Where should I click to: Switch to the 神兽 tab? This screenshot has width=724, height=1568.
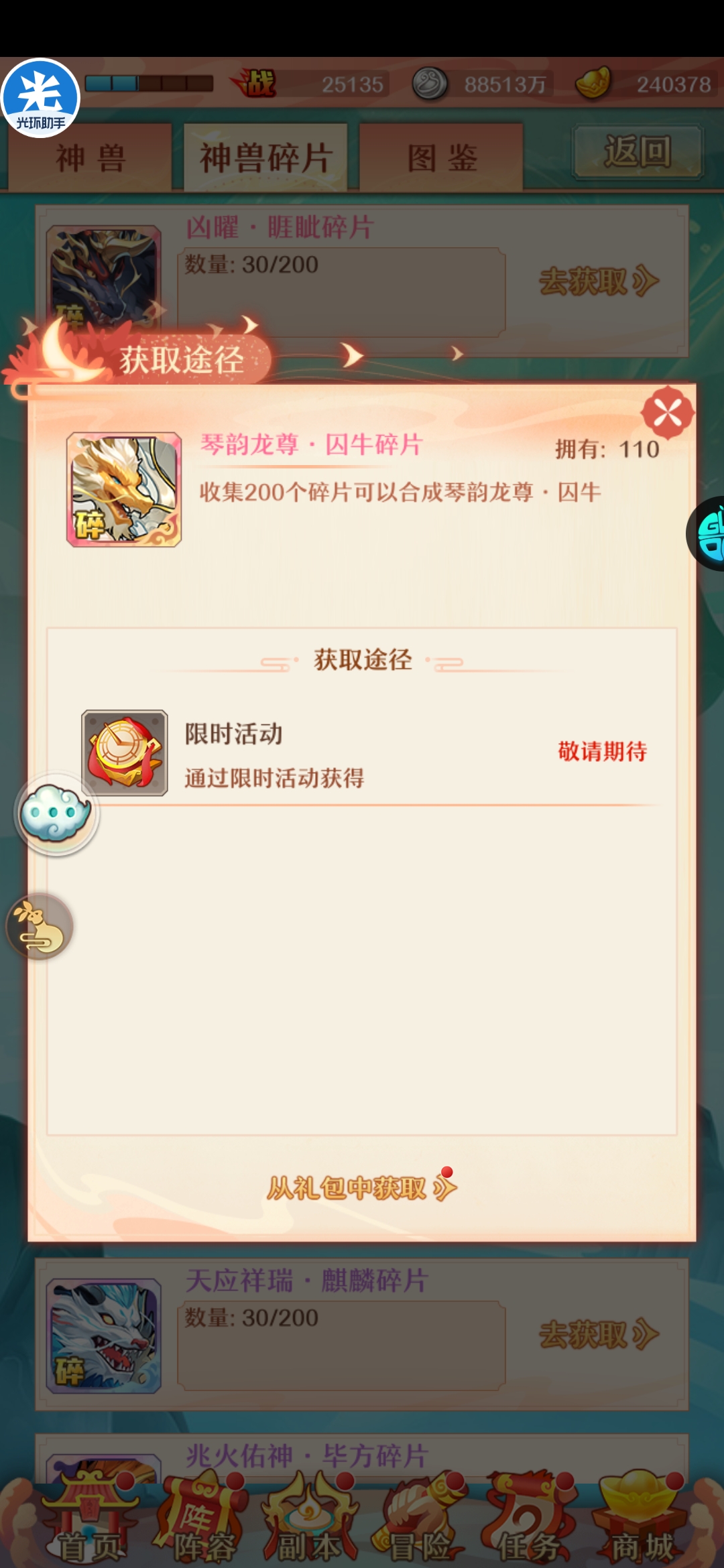(x=90, y=157)
